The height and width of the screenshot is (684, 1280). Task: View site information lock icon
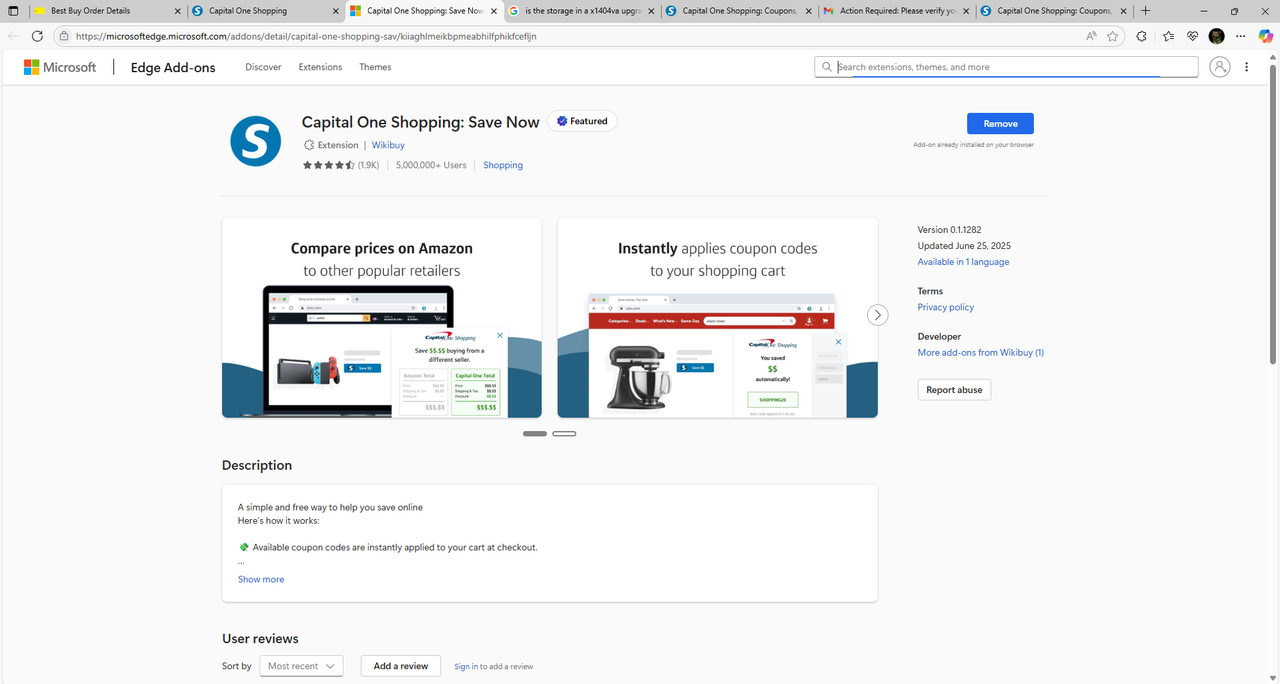[x=64, y=36]
